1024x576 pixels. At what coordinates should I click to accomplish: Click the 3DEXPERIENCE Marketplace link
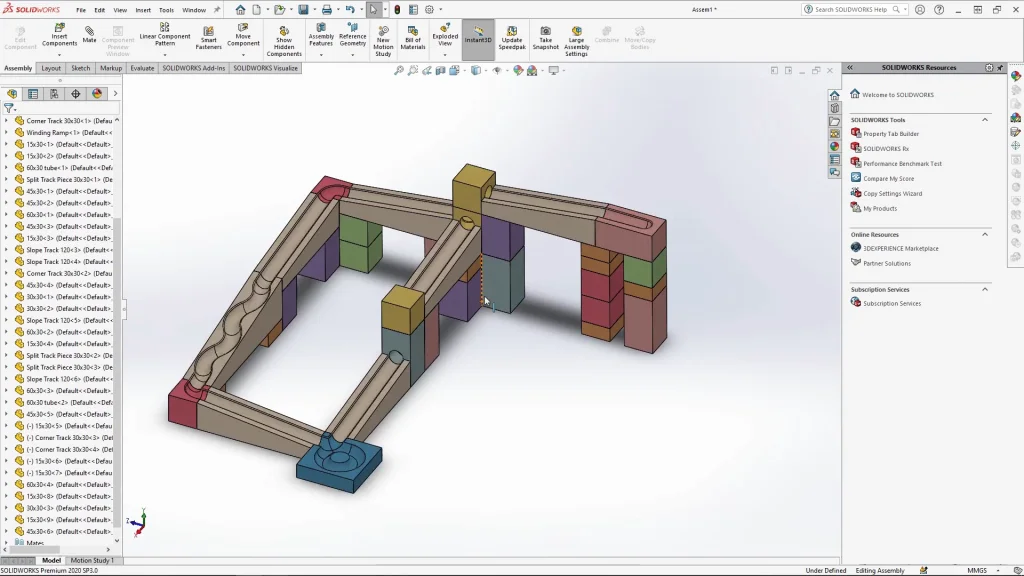point(900,248)
